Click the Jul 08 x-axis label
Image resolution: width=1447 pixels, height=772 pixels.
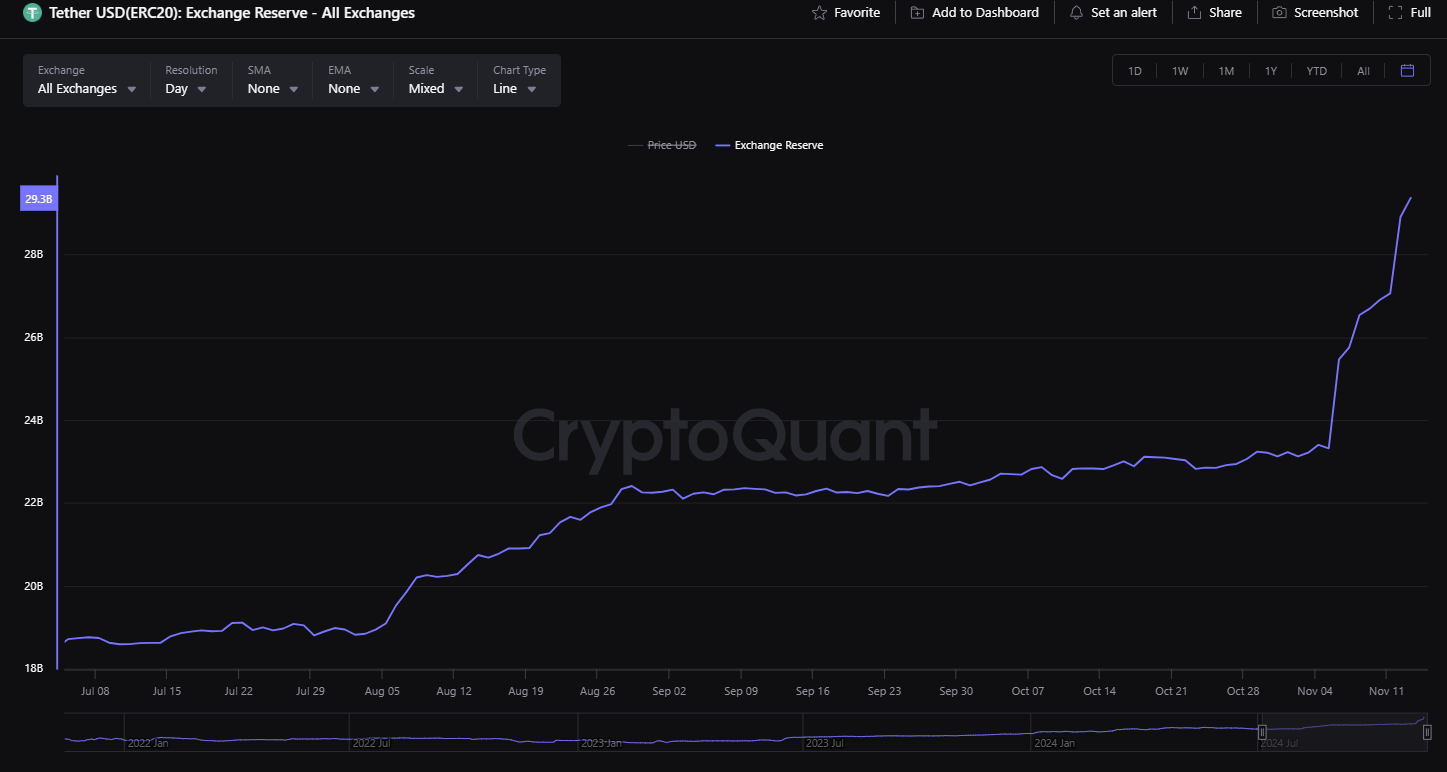pyautogui.click(x=94, y=691)
